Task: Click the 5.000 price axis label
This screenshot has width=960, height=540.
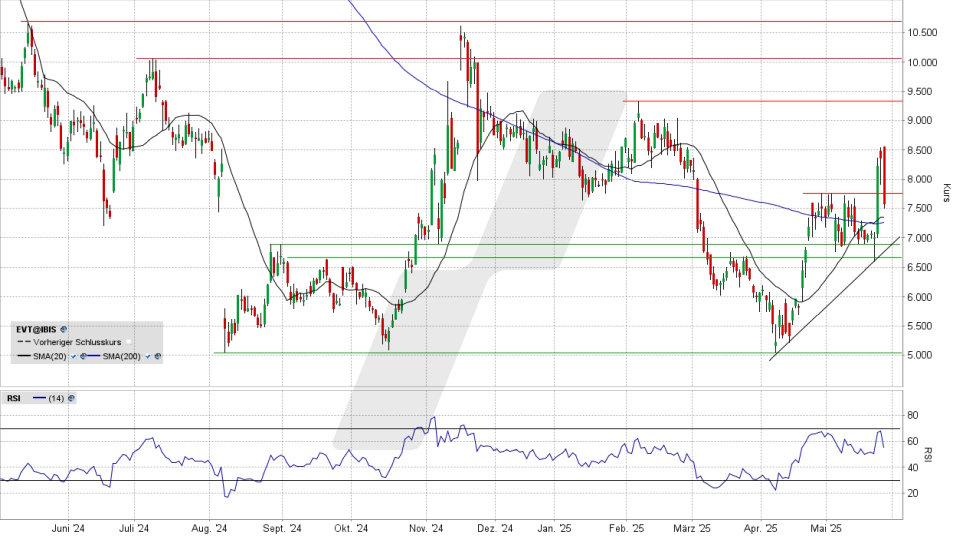Action: coord(922,355)
